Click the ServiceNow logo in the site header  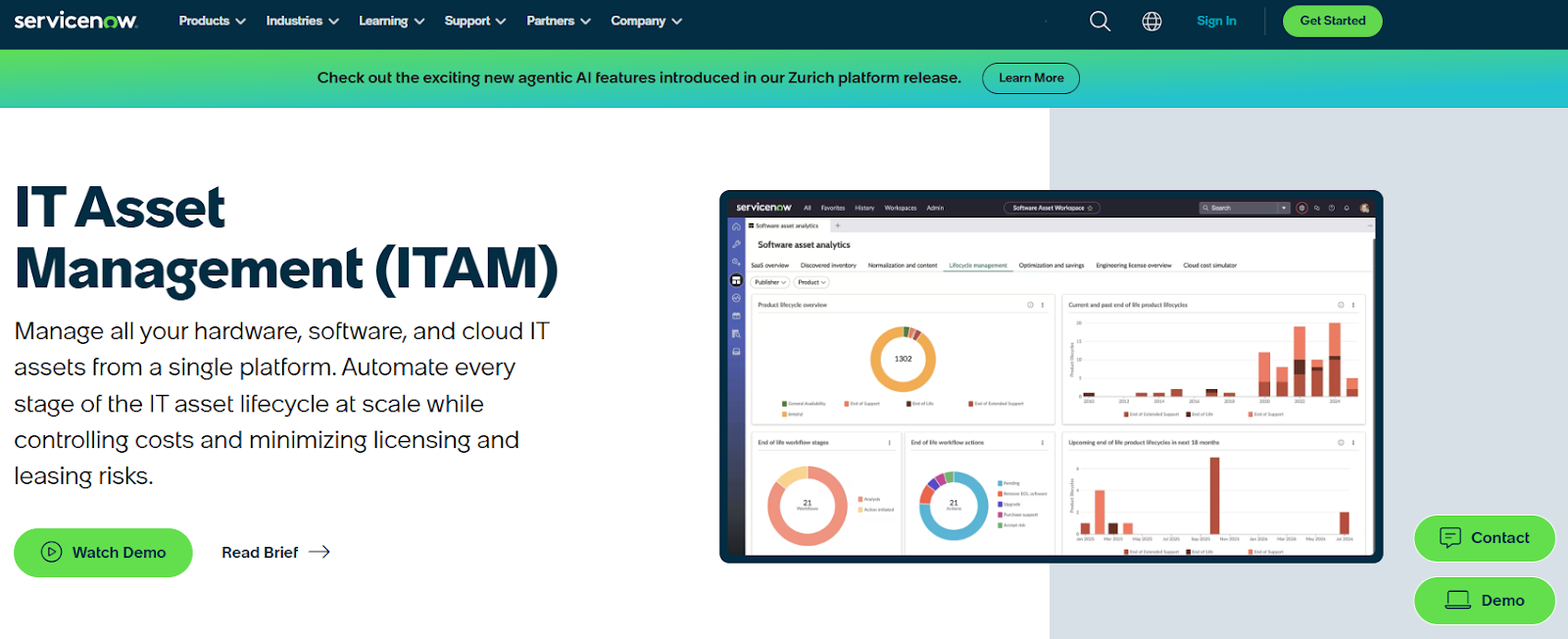75,21
